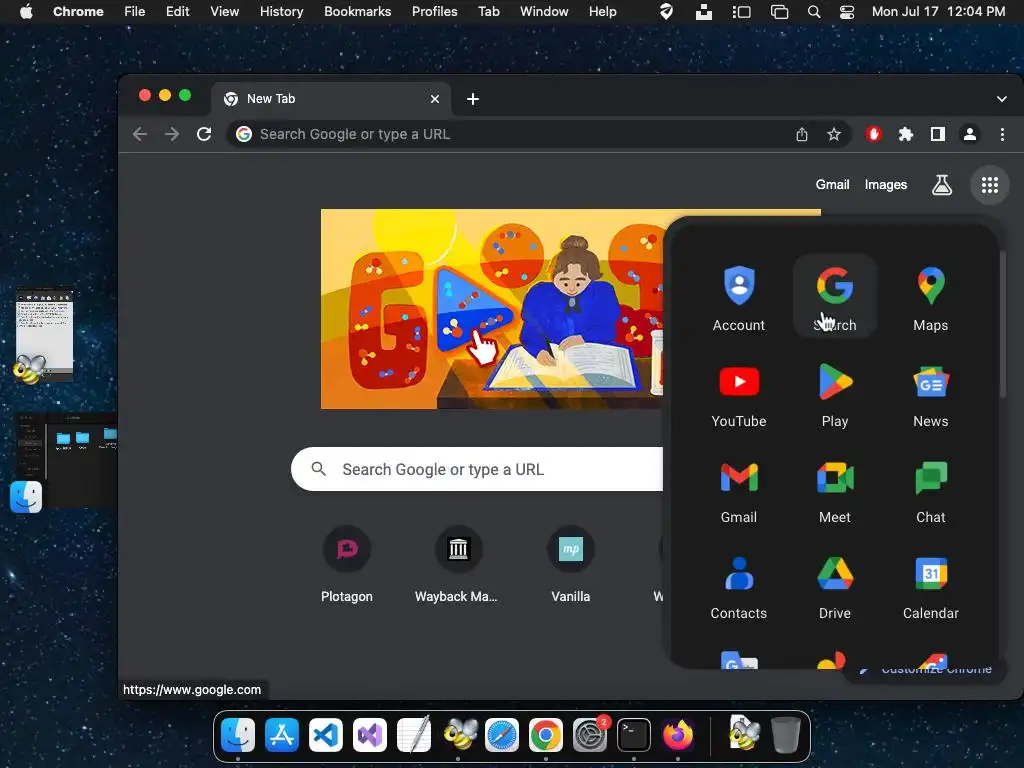Open the Chrome application menu
The image size is (1024, 768).
(x=78, y=11)
